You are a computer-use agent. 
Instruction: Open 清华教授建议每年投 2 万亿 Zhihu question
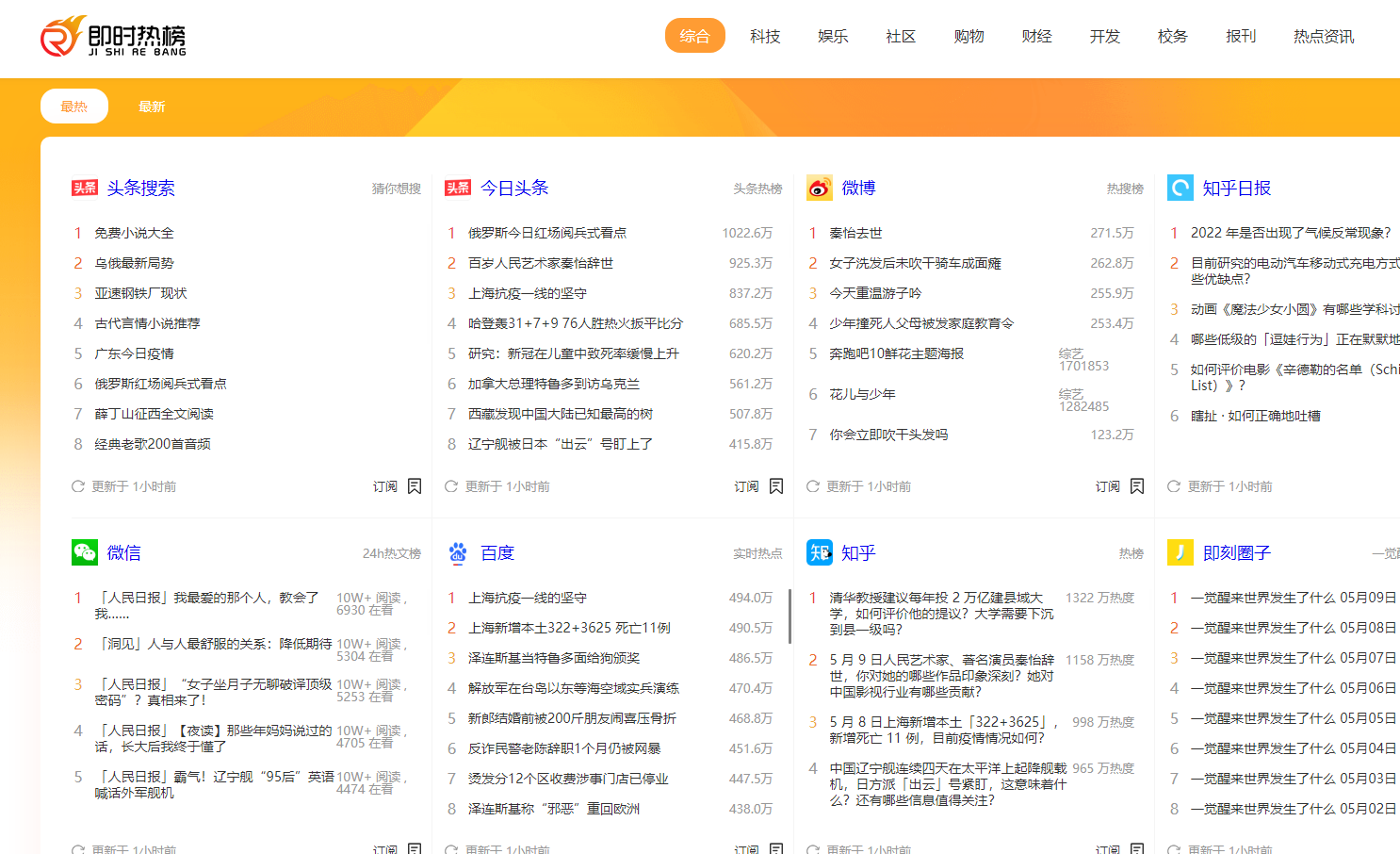[941, 614]
